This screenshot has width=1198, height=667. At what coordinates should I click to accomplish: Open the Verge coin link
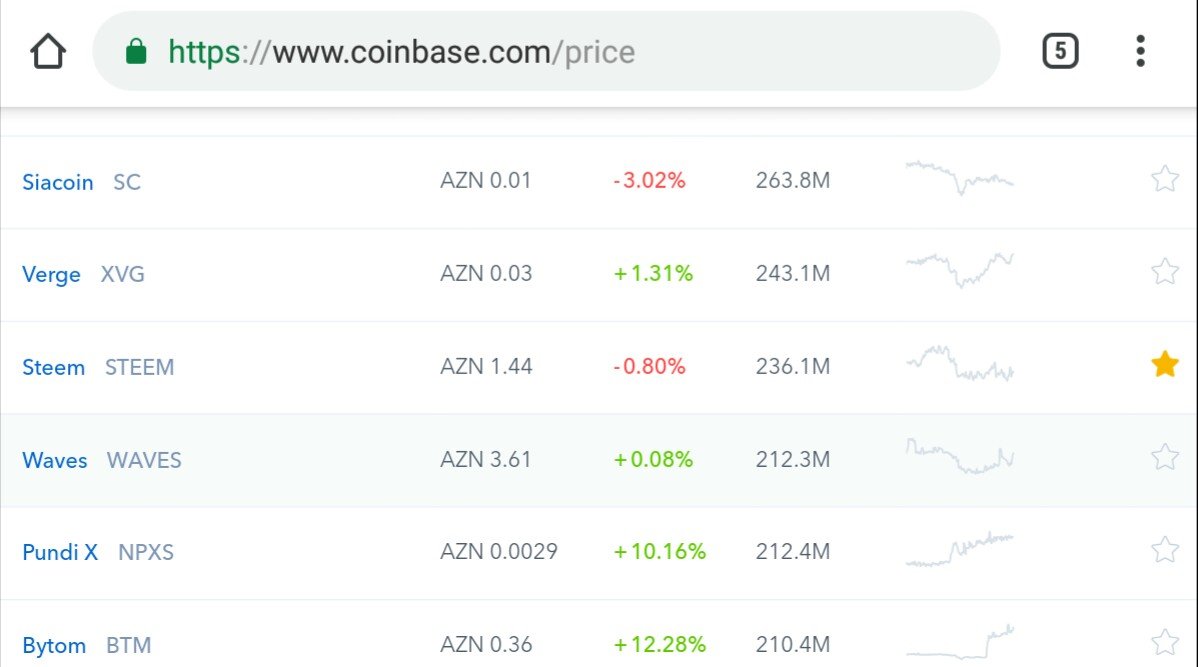point(51,275)
